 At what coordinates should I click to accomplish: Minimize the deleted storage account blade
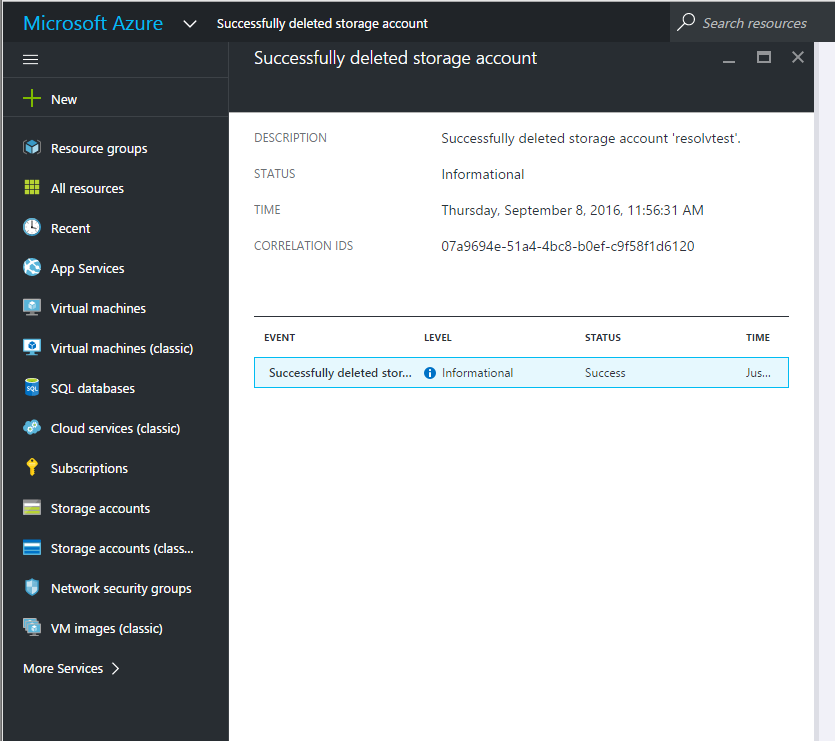(729, 62)
